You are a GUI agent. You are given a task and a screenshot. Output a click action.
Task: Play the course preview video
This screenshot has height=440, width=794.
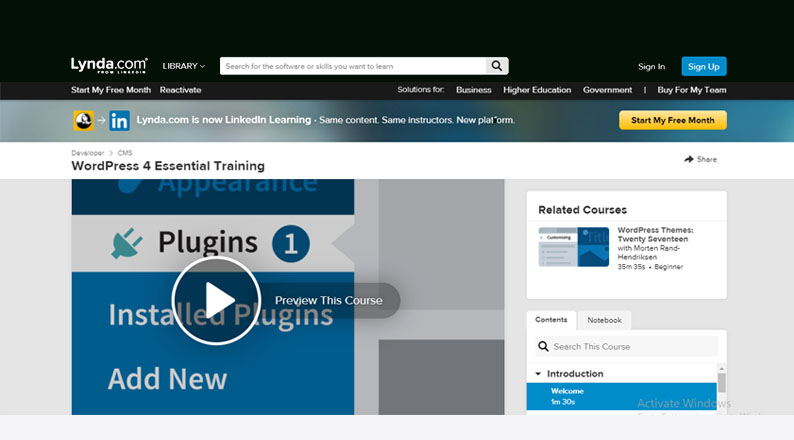216,300
